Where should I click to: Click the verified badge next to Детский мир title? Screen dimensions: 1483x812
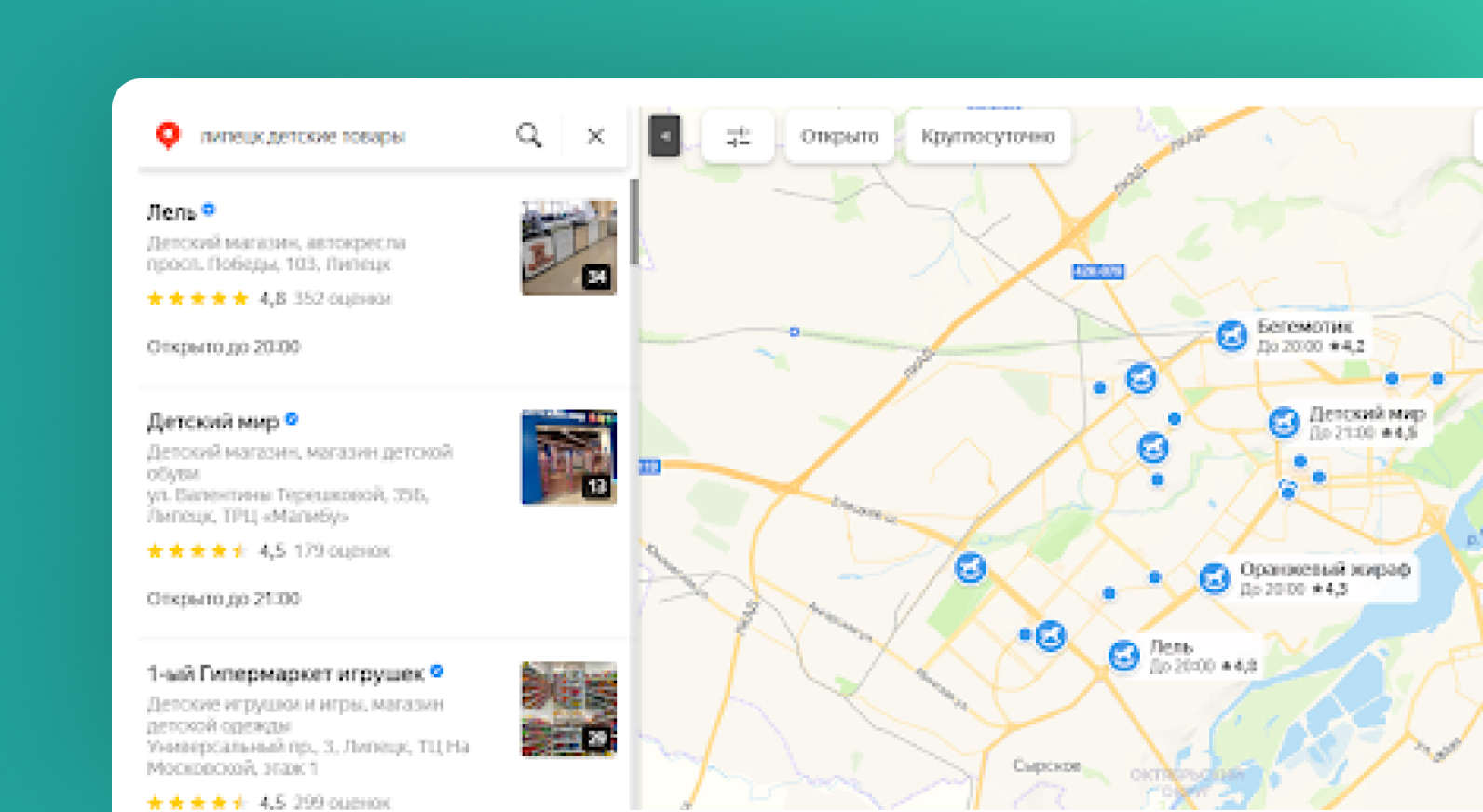pos(292,419)
